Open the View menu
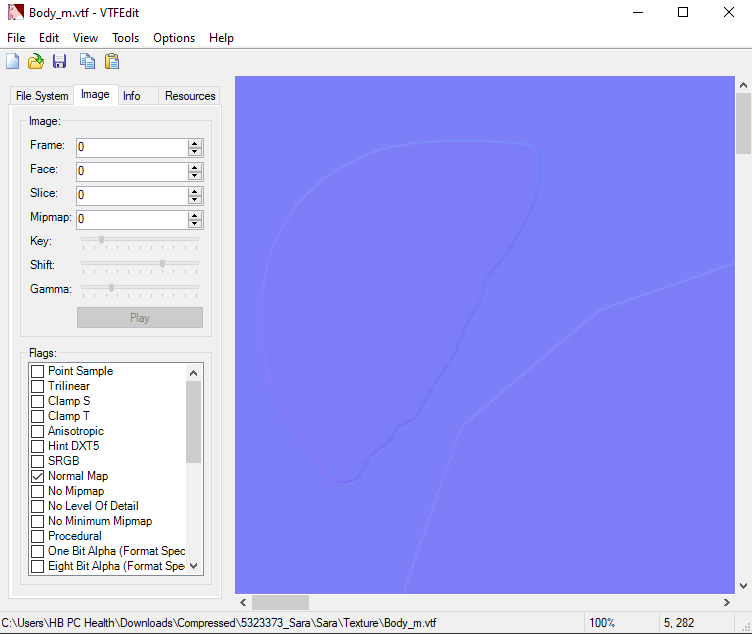752x634 pixels. [x=85, y=38]
